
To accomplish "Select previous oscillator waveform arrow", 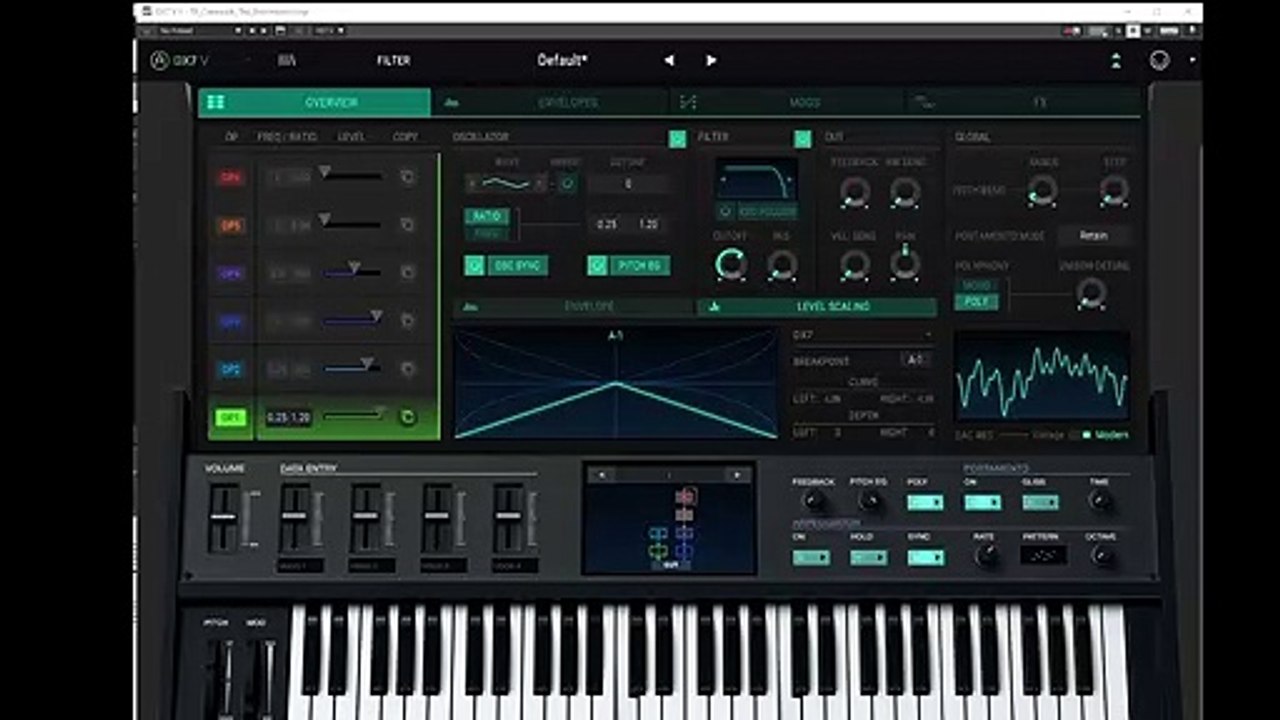I will click(x=472, y=183).
